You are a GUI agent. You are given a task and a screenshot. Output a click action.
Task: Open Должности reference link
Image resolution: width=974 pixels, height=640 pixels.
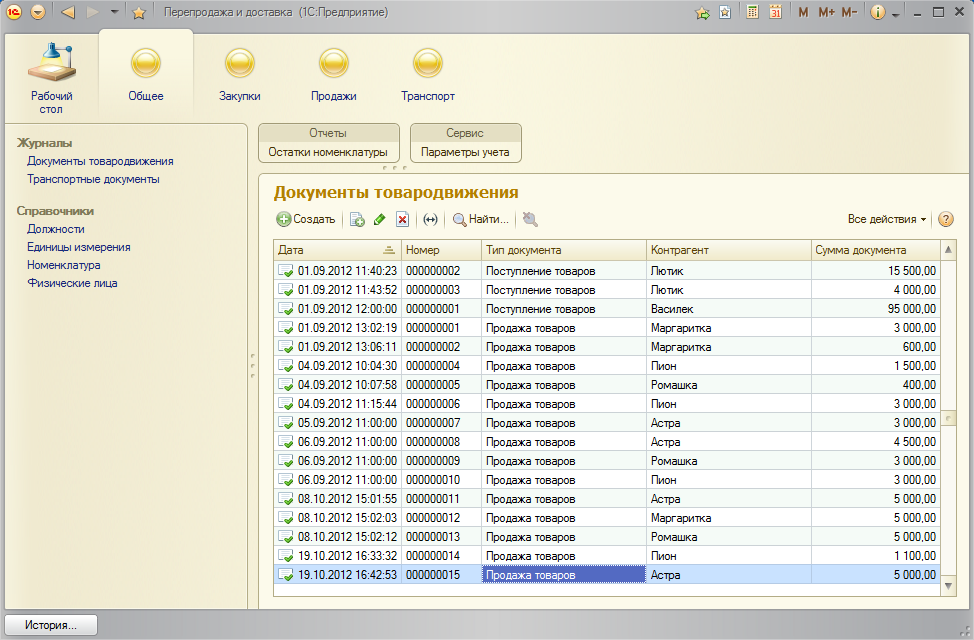coord(56,229)
